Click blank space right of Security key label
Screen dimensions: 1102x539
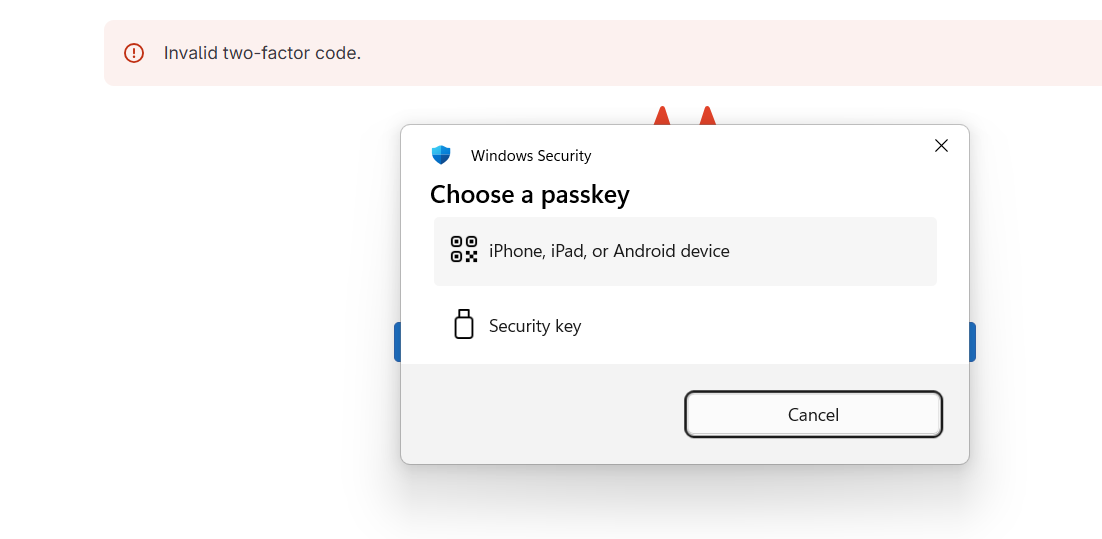click(x=760, y=326)
